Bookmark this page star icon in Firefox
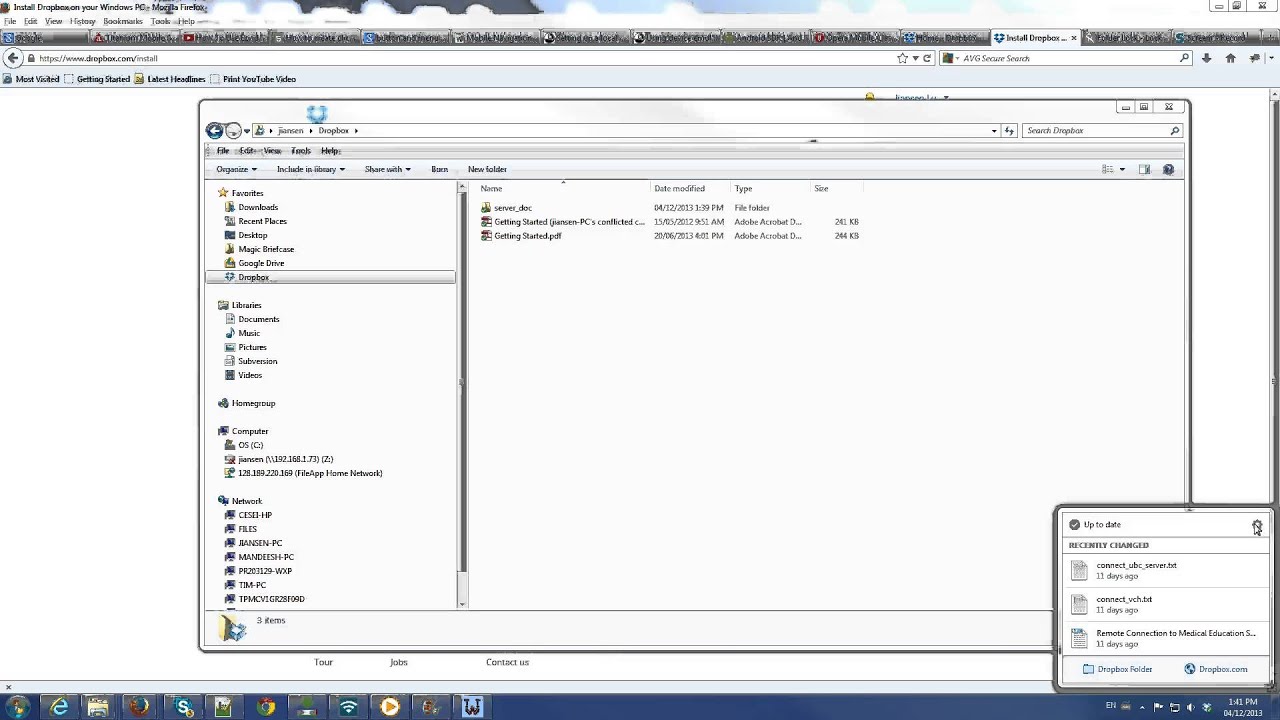Image resolution: width=1280 pixels, height=720 pixels. pos(902,58)
